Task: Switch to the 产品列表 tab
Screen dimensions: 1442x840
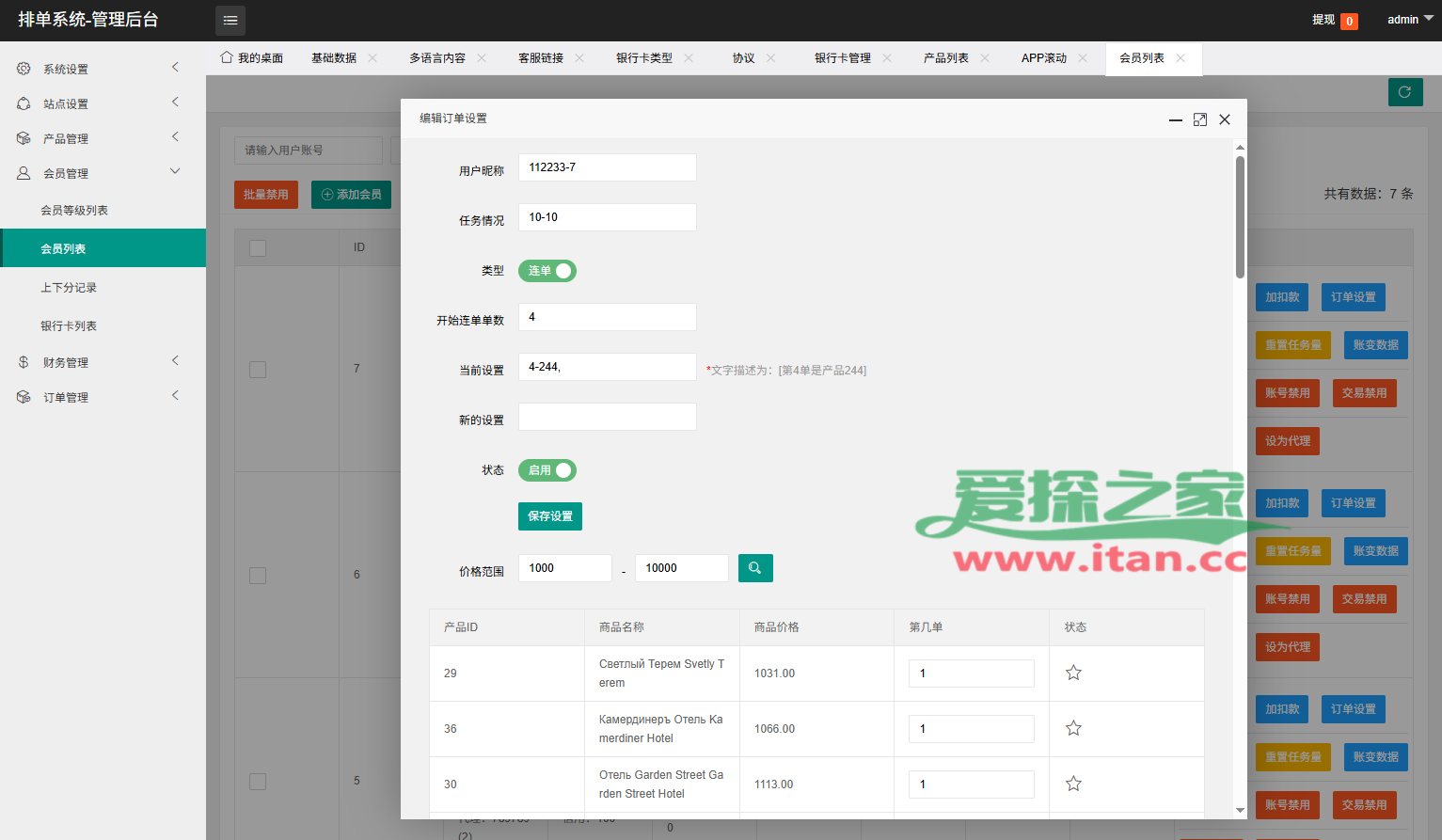Action: pos(945,58)
